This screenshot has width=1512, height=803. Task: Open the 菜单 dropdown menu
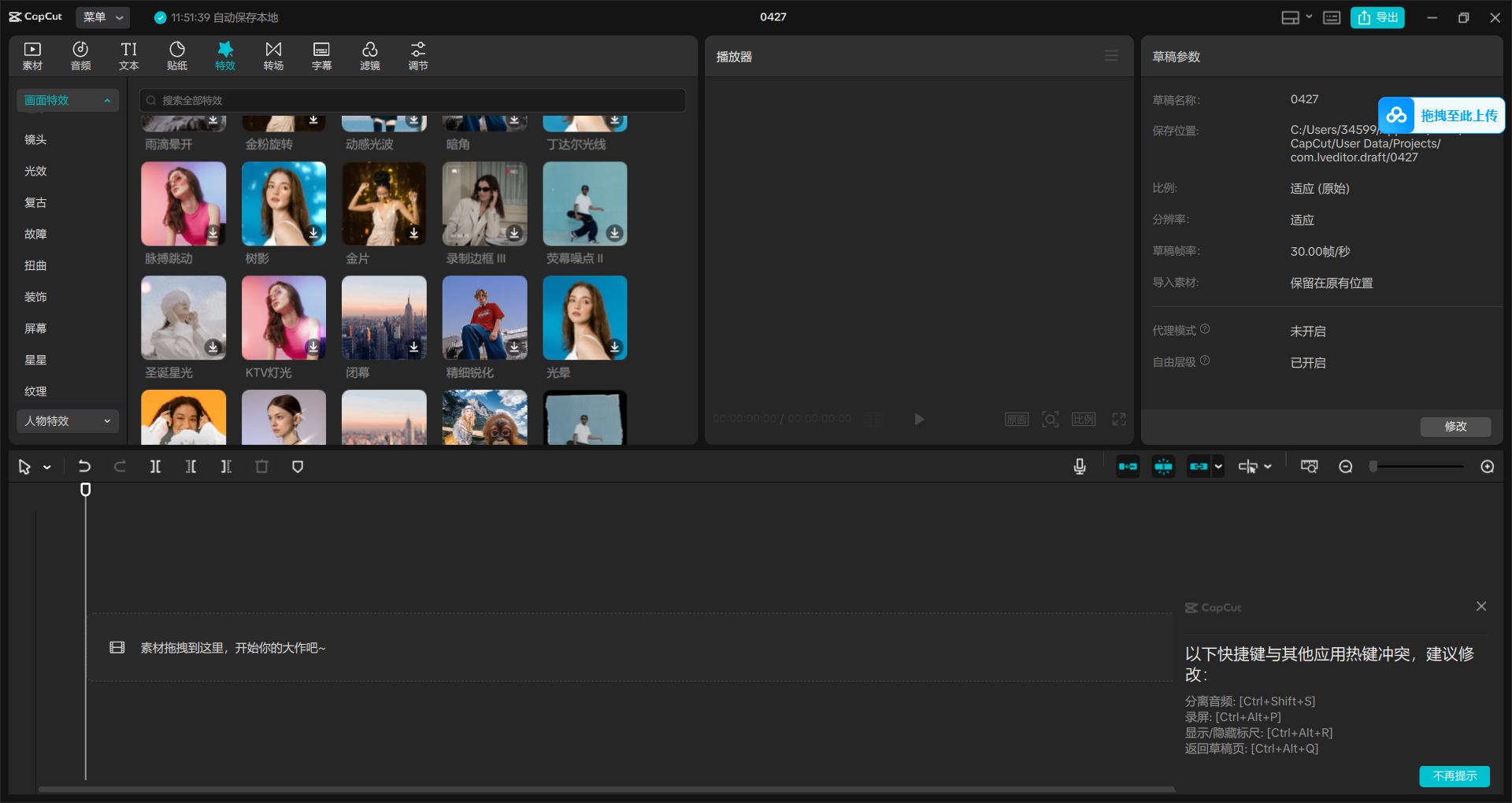tap(103, 17)
